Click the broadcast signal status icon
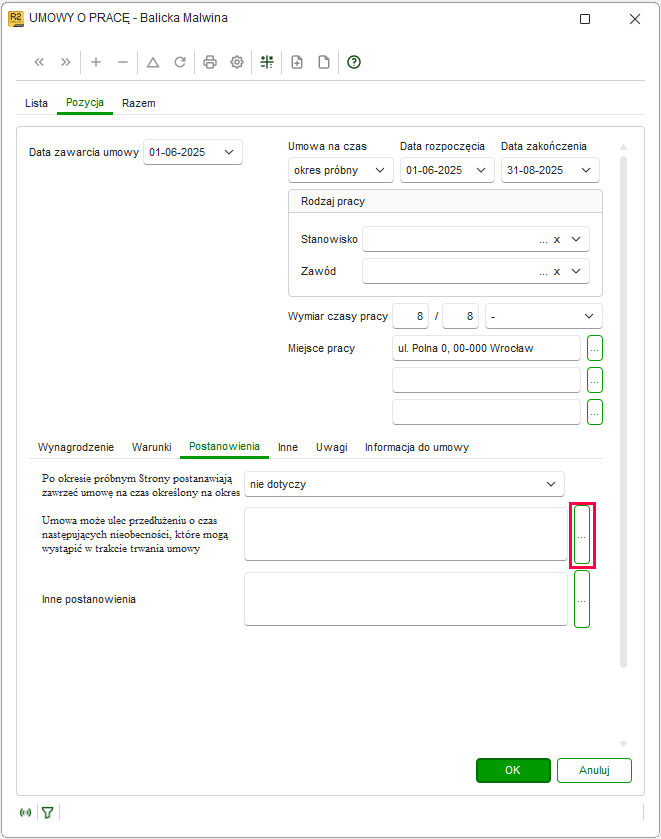 [x=25, y=813]
